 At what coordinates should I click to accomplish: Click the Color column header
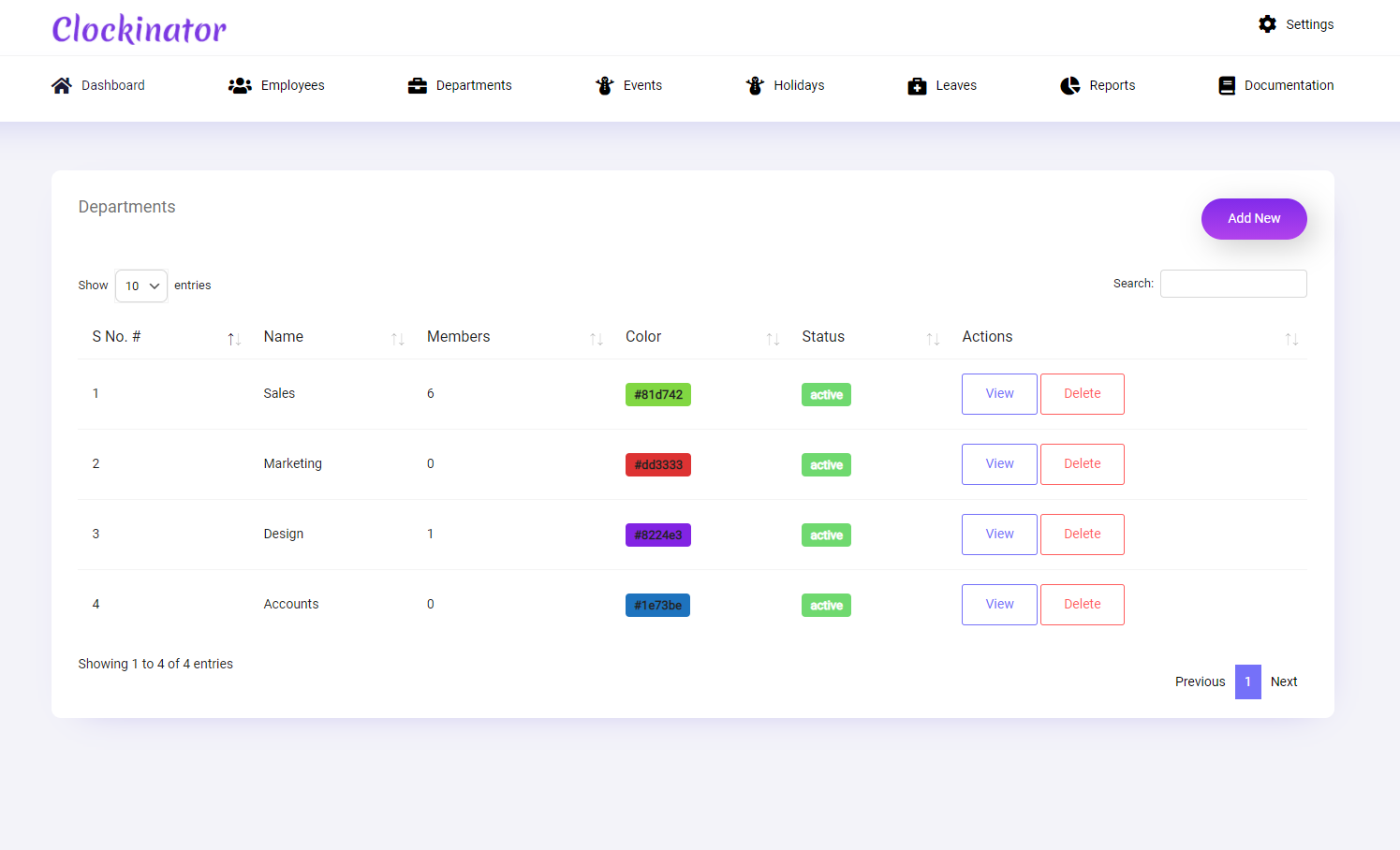click(x=643, y=337)
